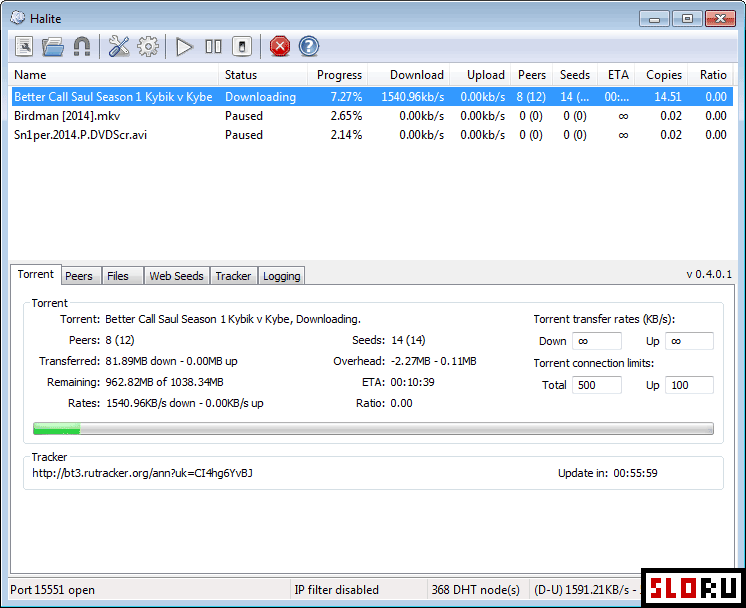Minimize the Halite window

(x=654, y=19)
